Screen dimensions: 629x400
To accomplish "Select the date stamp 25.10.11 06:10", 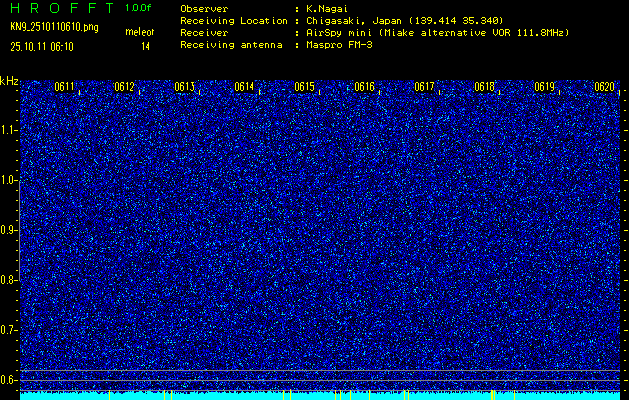I will (41, 46).
